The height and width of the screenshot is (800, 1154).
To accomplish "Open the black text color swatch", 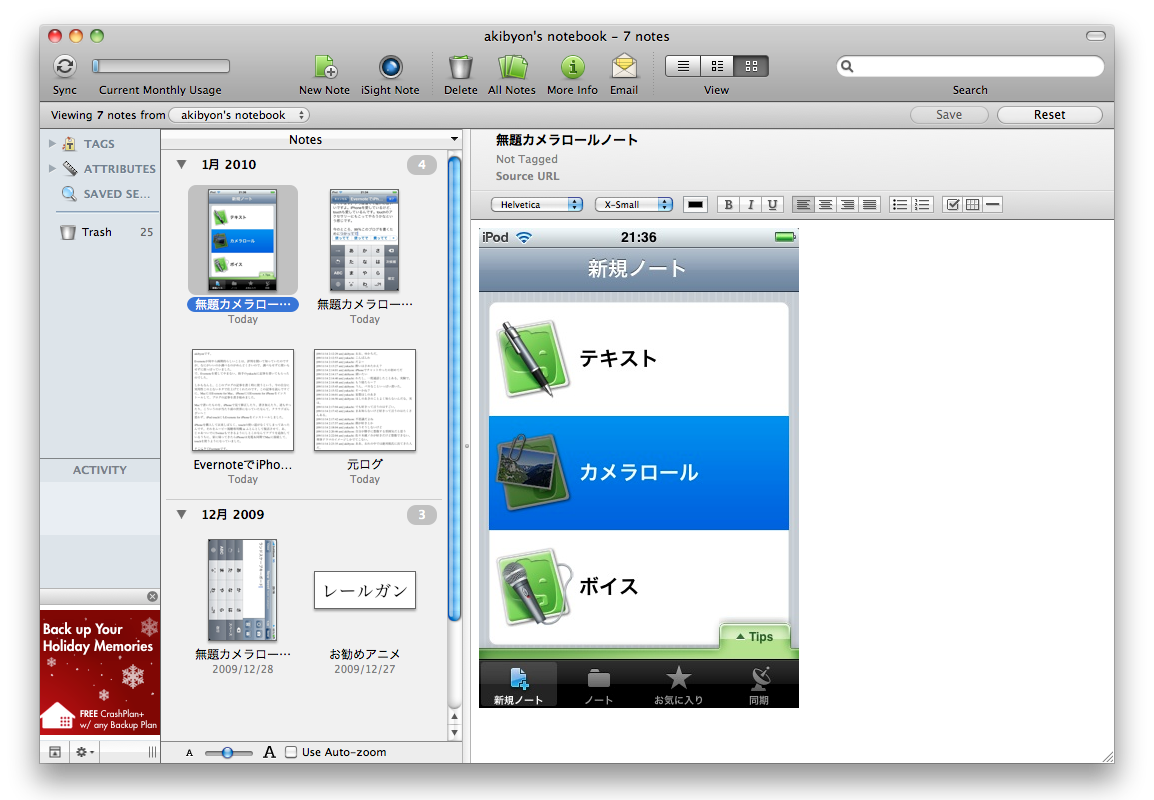I will [x=695, y=205].
